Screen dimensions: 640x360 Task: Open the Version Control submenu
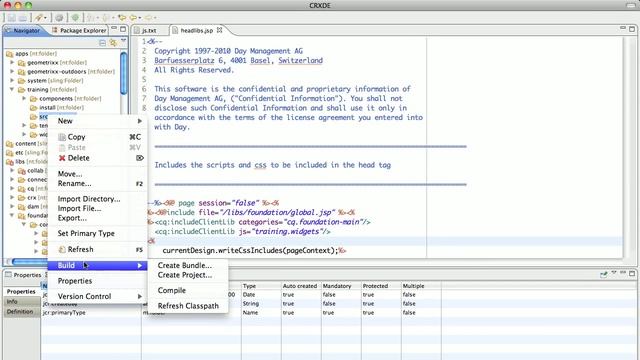click(x=98, y=296)
